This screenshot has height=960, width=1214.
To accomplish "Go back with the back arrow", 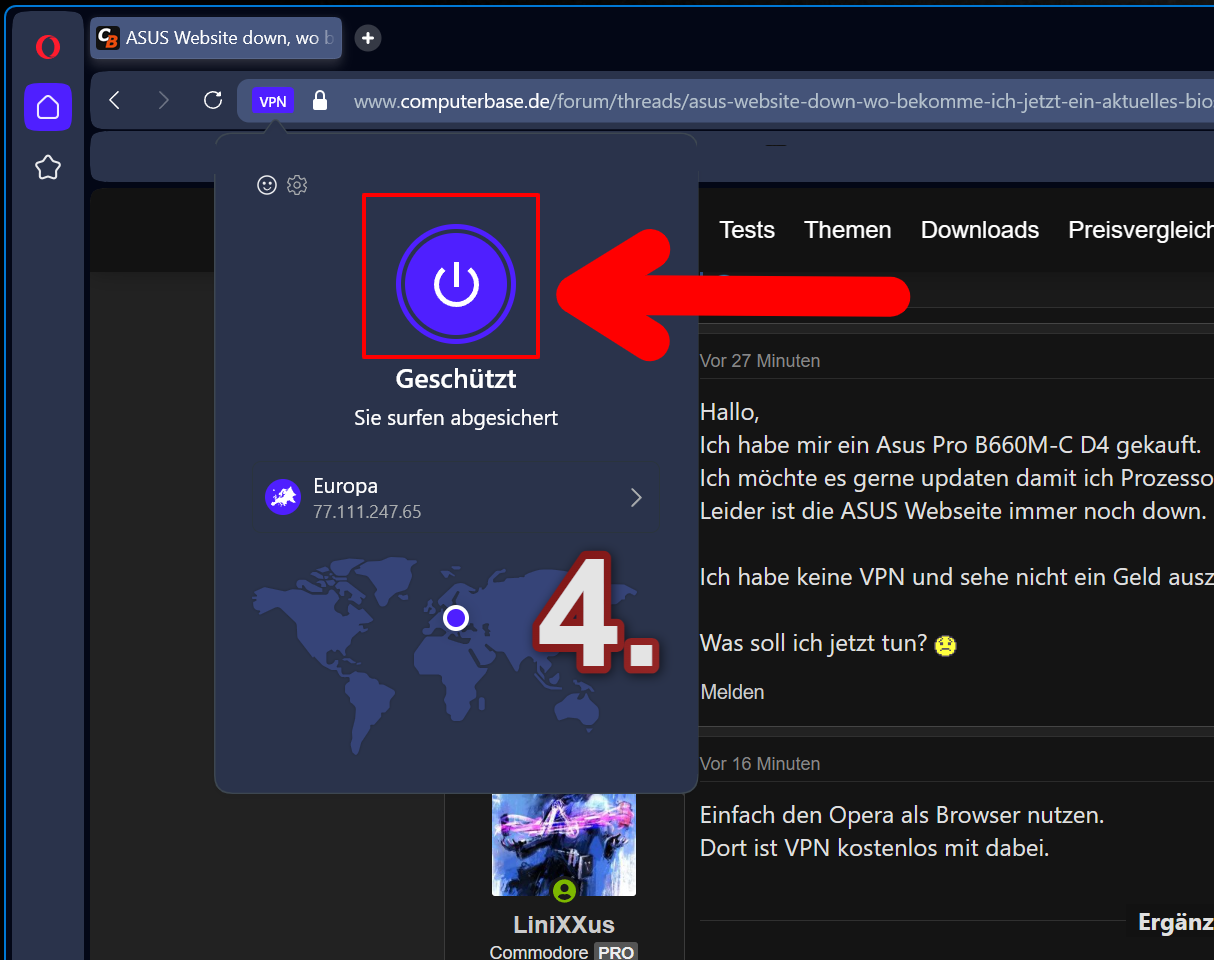I will tap(115, 100).
